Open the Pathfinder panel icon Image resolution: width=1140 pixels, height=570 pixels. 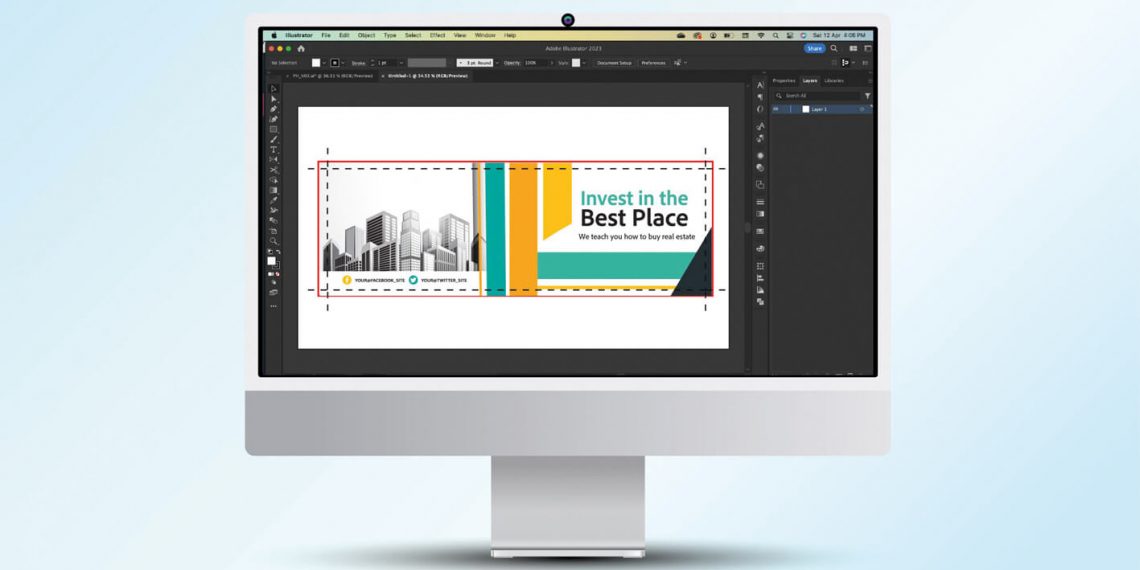tap(760, 301)
